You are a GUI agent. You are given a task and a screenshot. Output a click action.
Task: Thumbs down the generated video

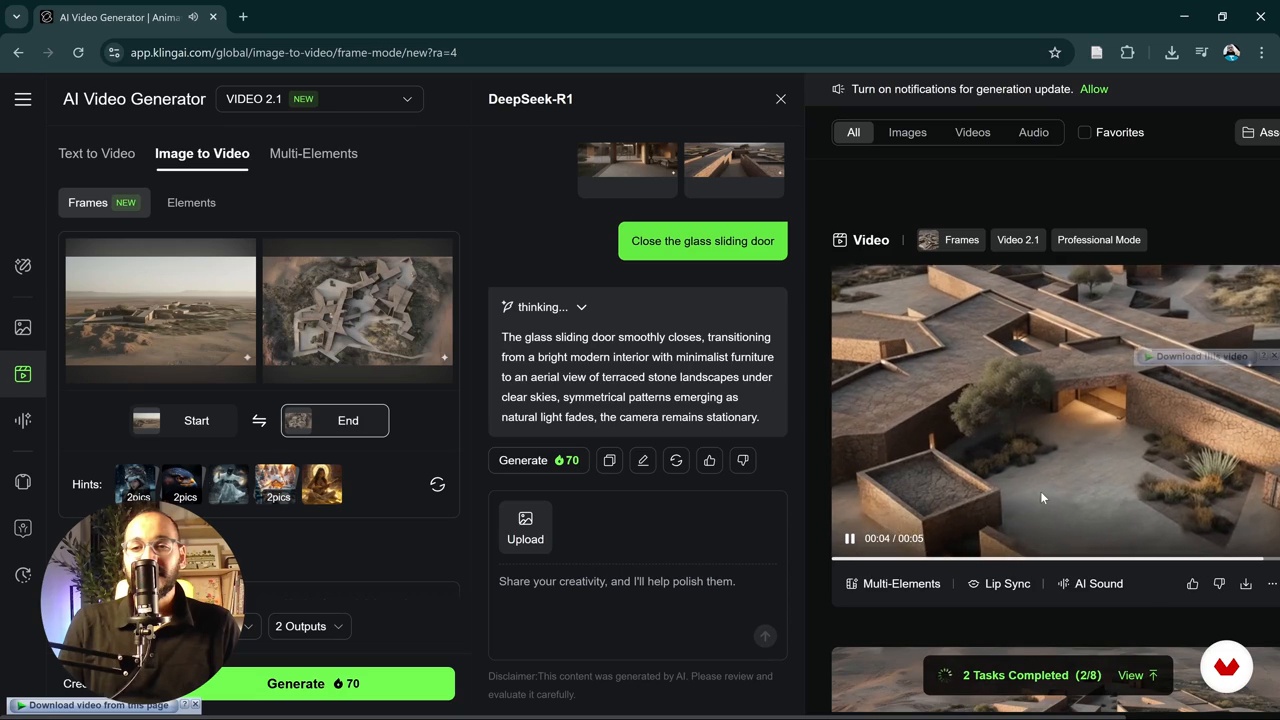pyautogui.click(x=1219, y=584)
